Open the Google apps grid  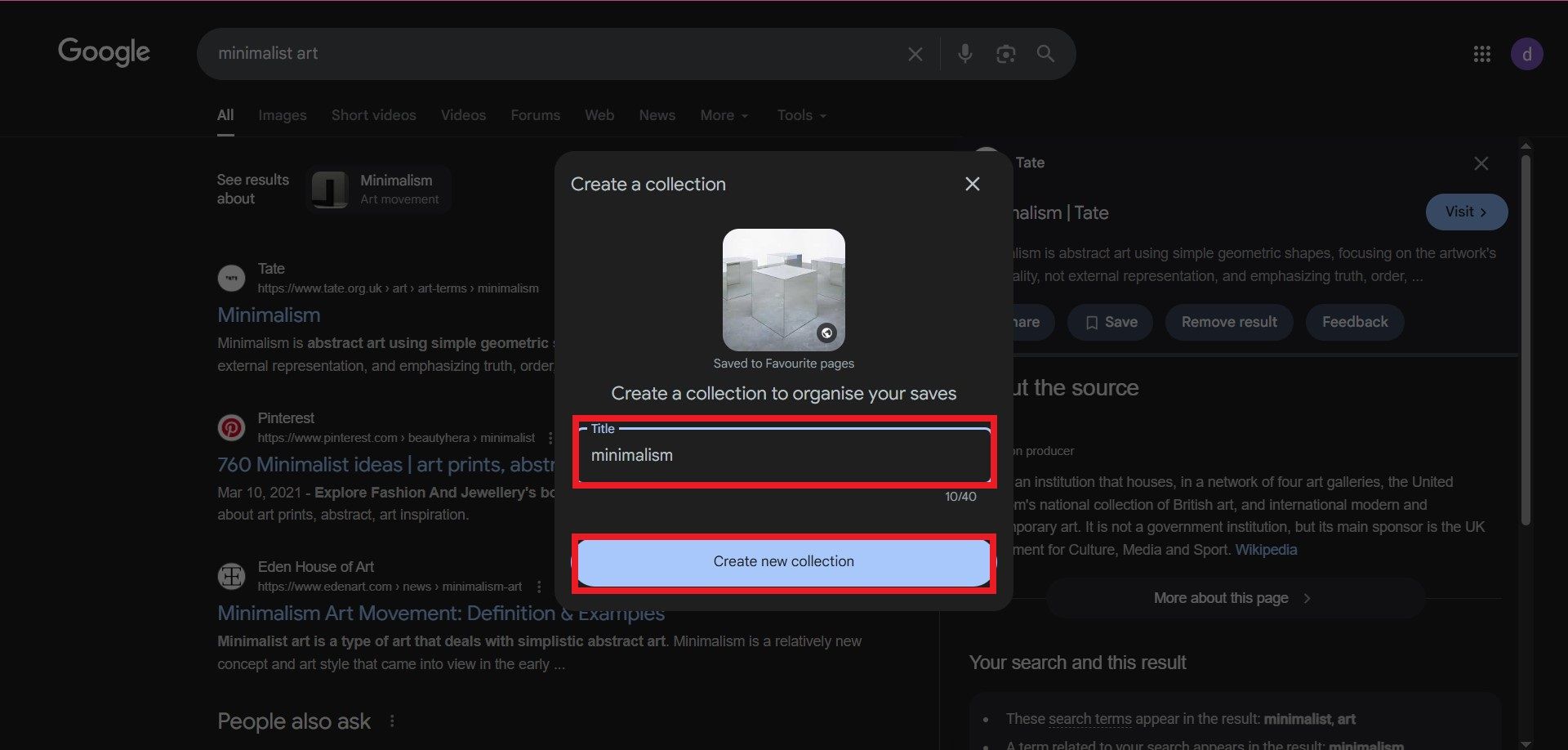point(1481,54)
